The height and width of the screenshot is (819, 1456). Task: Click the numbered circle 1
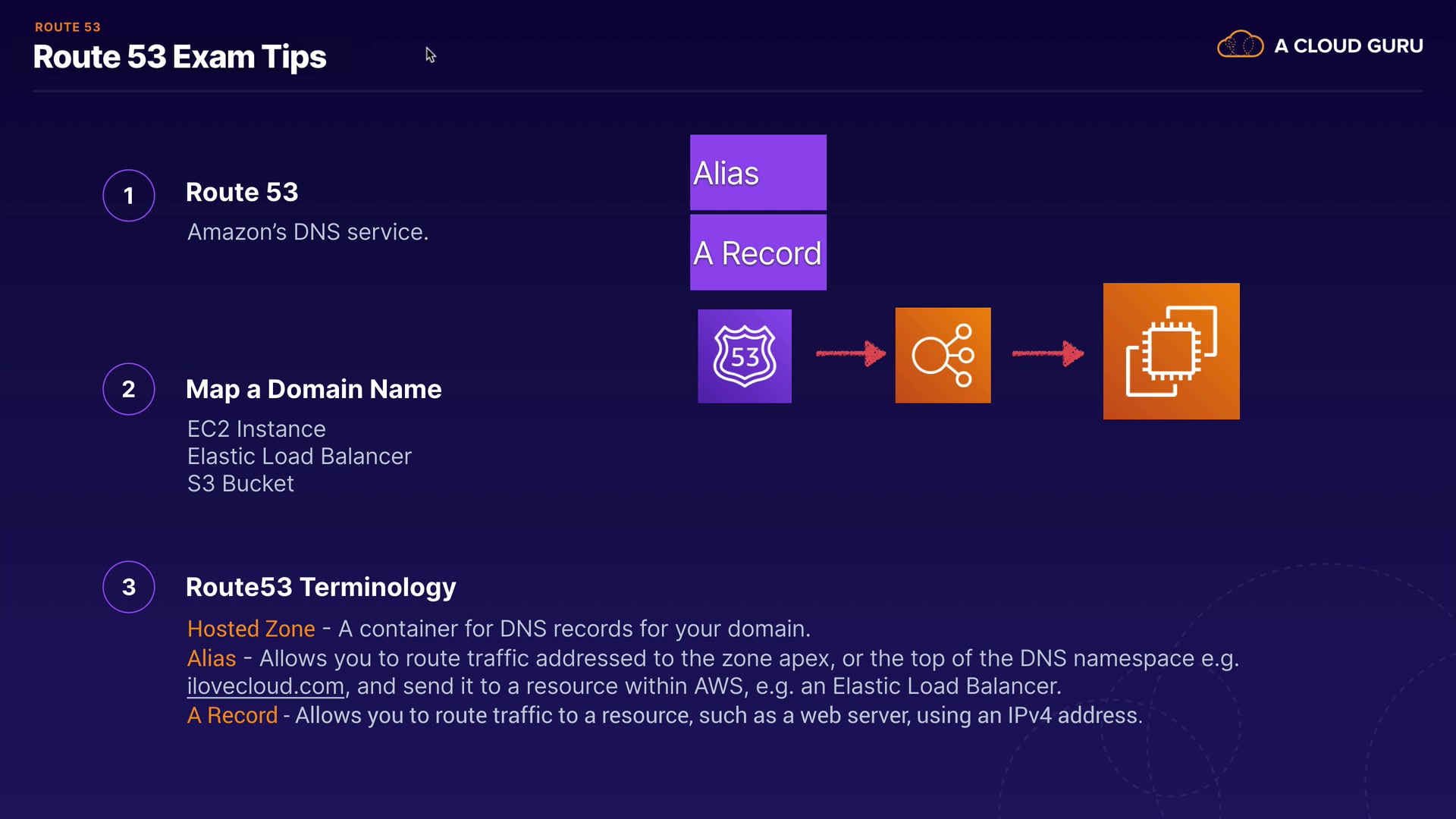[x=129, y=196]
